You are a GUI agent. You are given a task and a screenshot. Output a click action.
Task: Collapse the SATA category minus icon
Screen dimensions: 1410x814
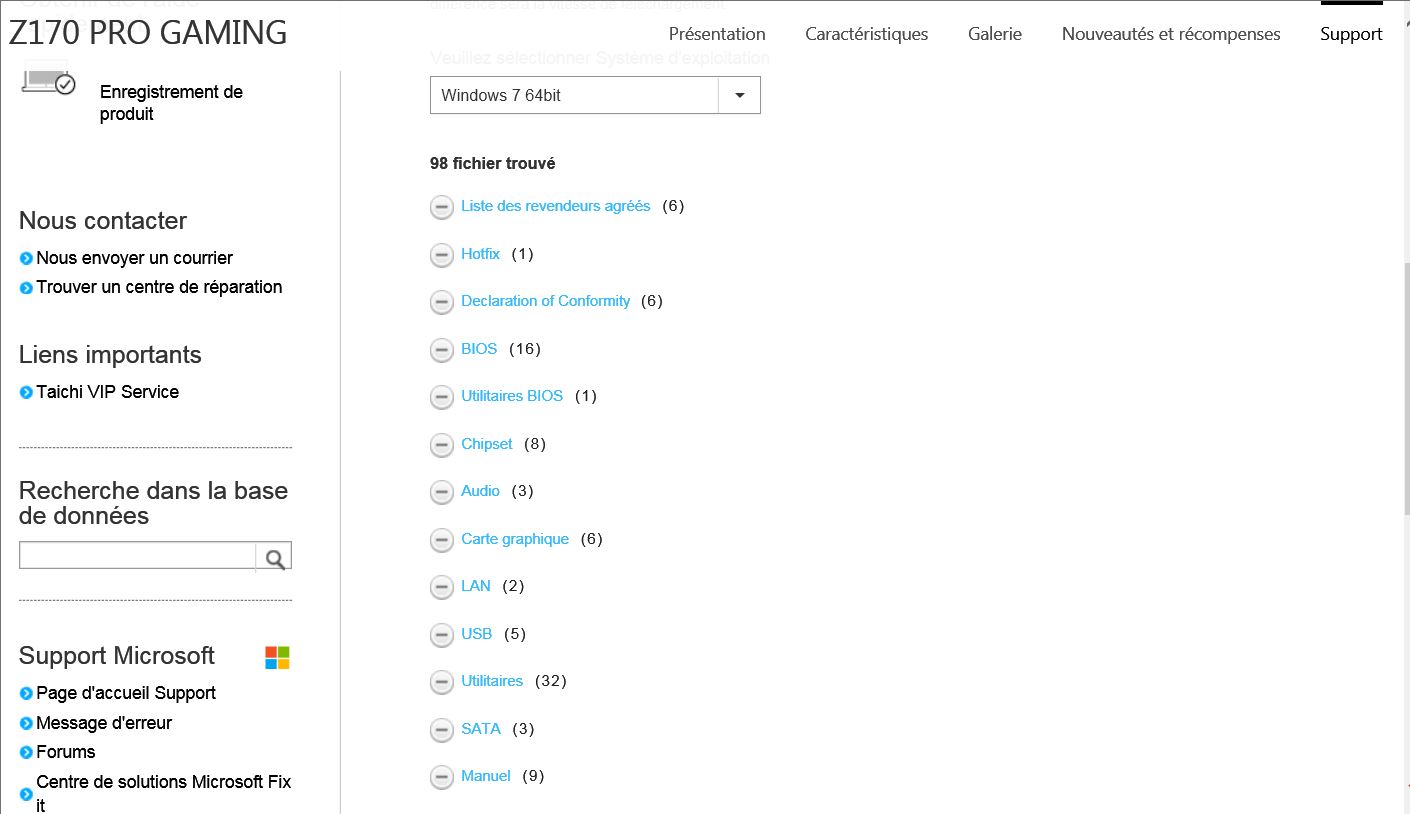(x=442, y=730)
